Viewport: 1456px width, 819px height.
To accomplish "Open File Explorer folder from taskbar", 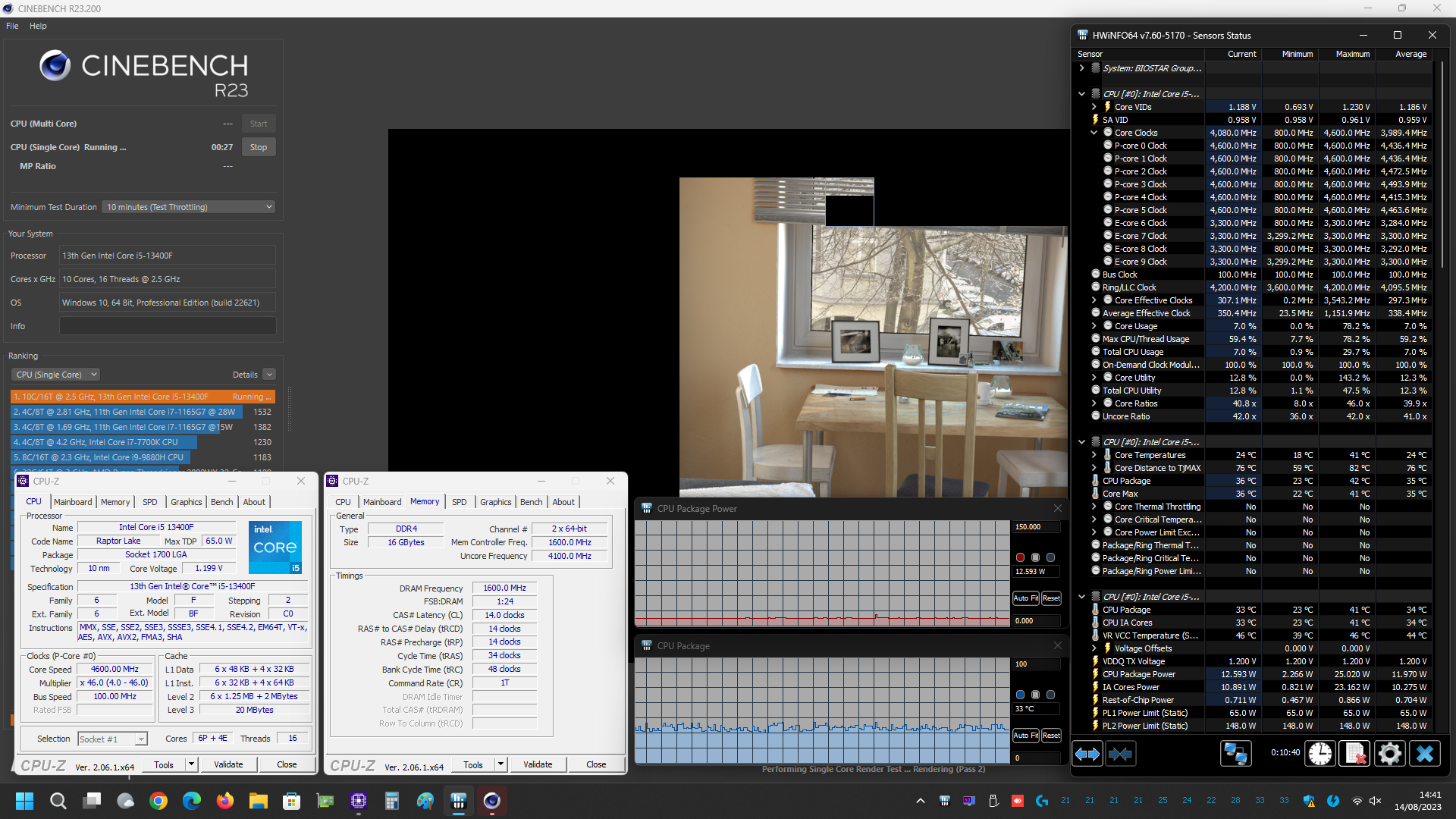I will (x=259, y=801).
